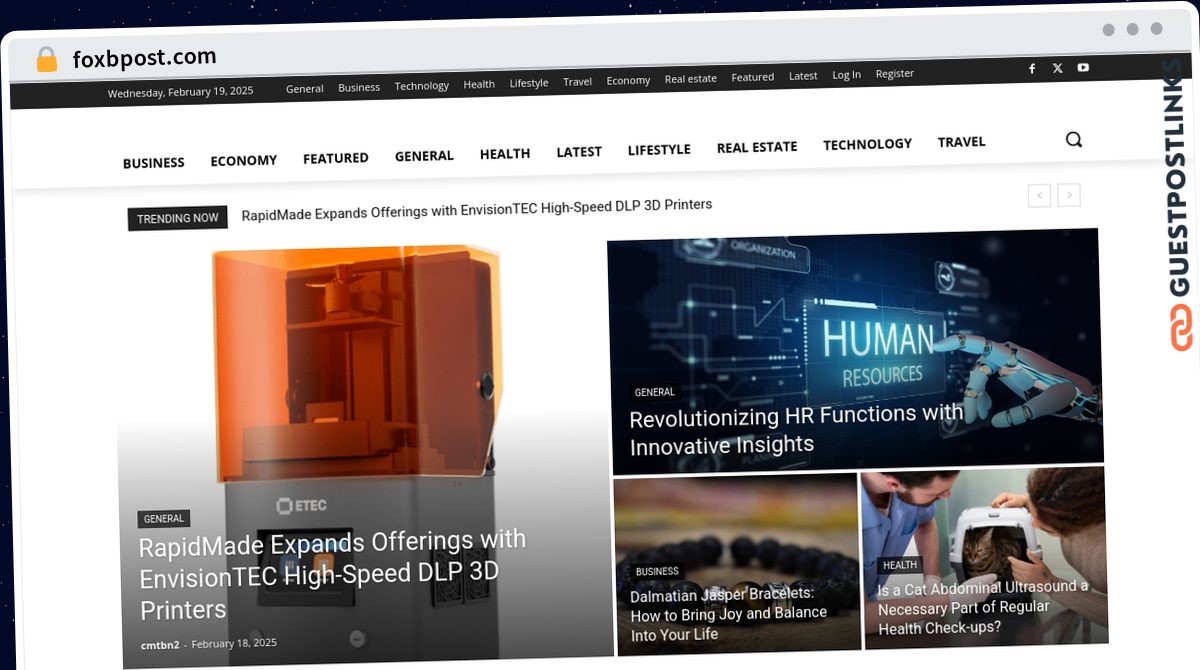Open the RapidMade 3D printers featured article title

(333, 575)
